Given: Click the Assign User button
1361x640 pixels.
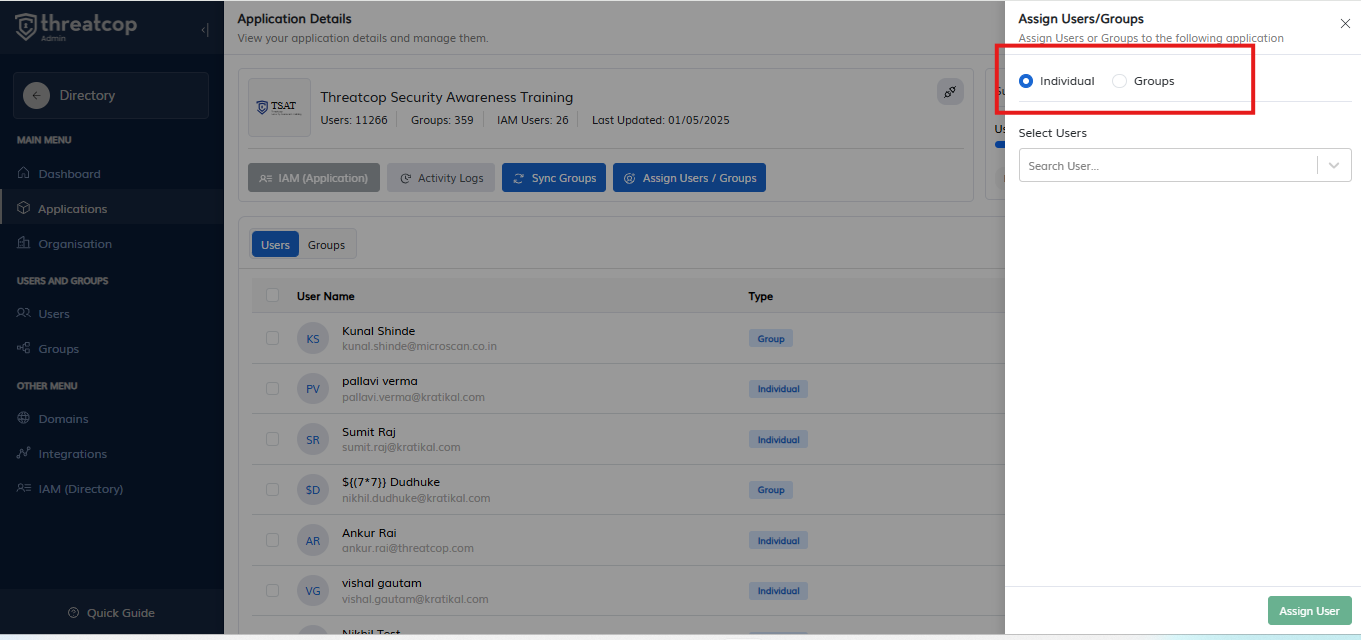Looking at the screenshot, I should [x=1309, y=611].
